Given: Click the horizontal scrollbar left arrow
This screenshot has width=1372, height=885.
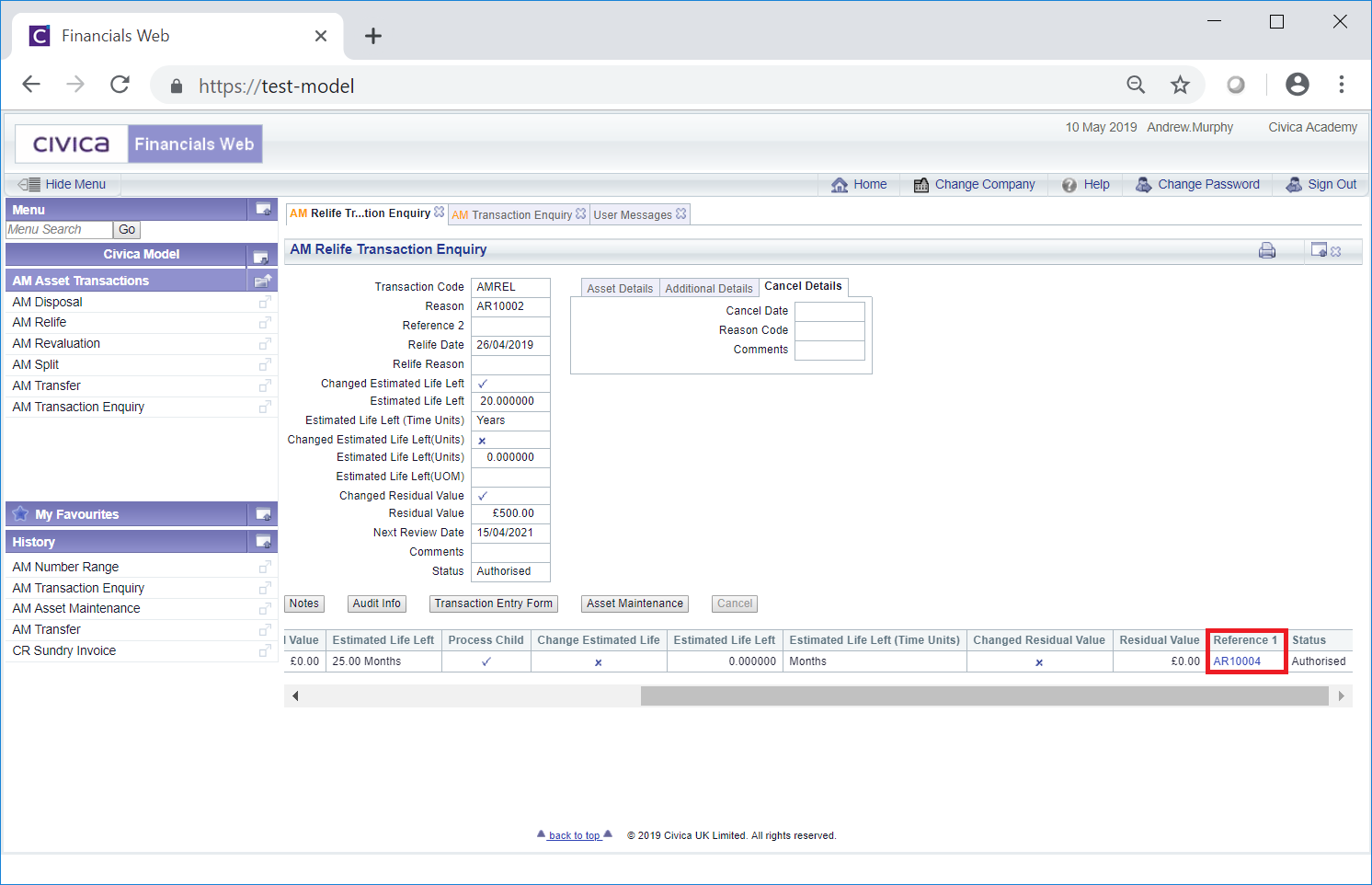Looking at the screenshot, I should tap(295, 696).
